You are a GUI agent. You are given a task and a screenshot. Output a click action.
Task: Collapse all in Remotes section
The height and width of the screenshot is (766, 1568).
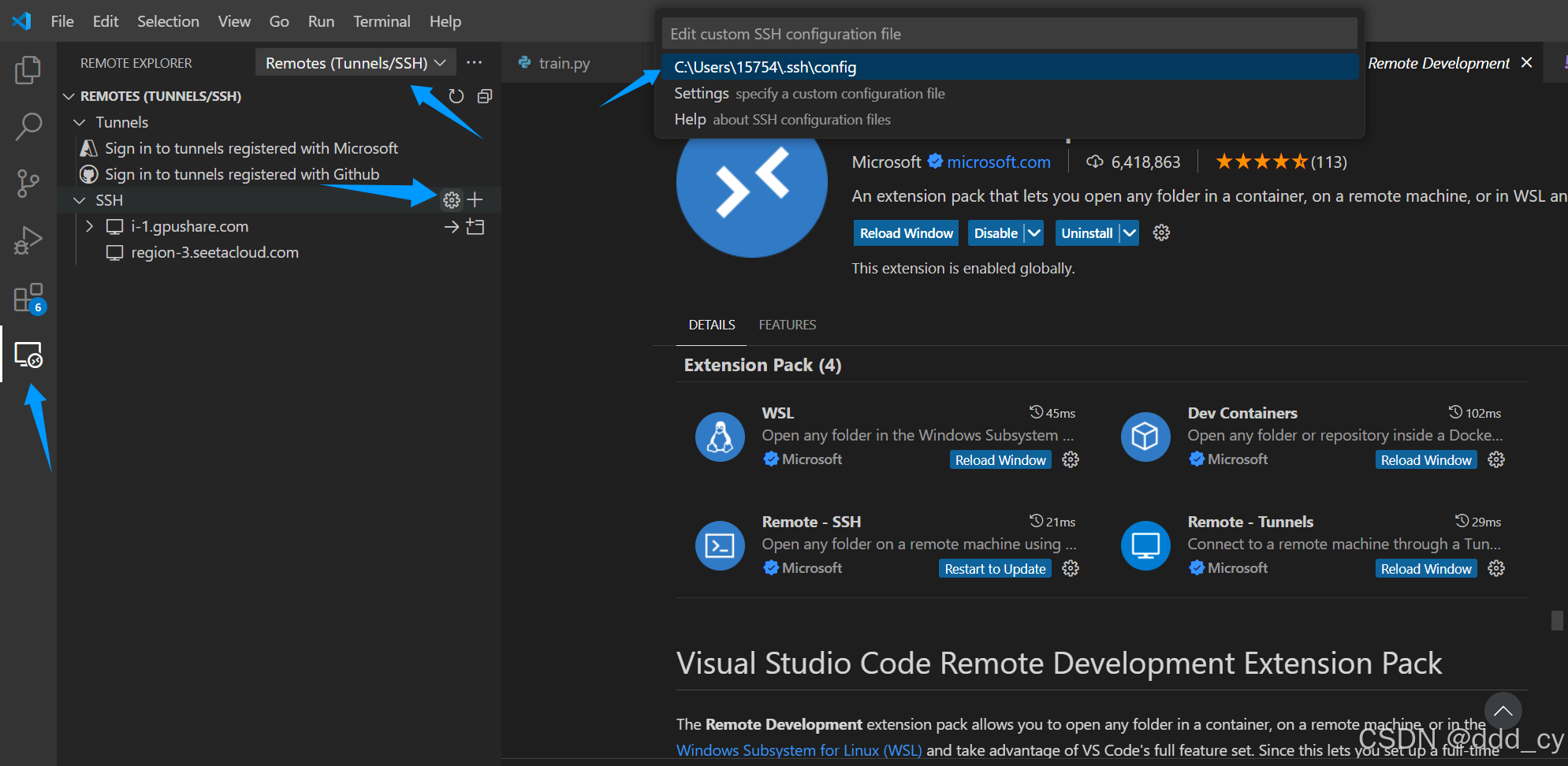click(485, 96)
